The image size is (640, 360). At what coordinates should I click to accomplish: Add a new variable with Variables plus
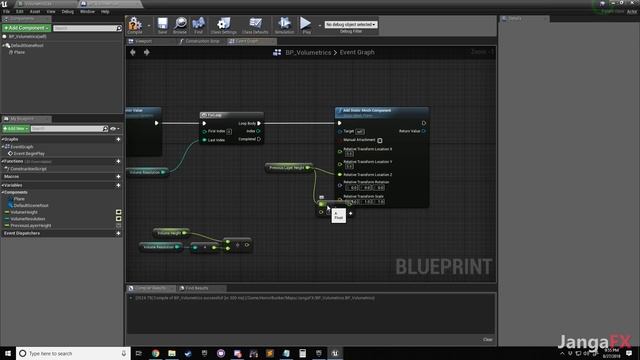(118, 185)
